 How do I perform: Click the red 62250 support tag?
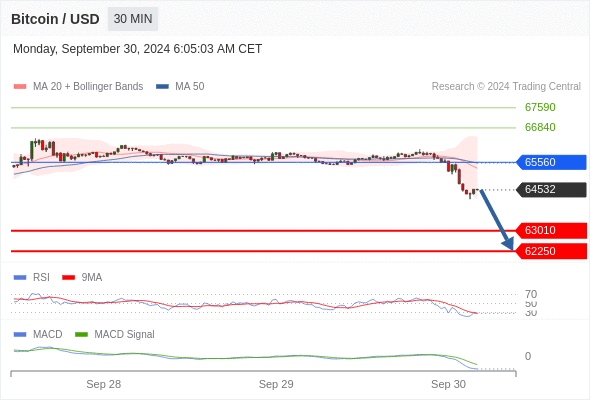551,251
